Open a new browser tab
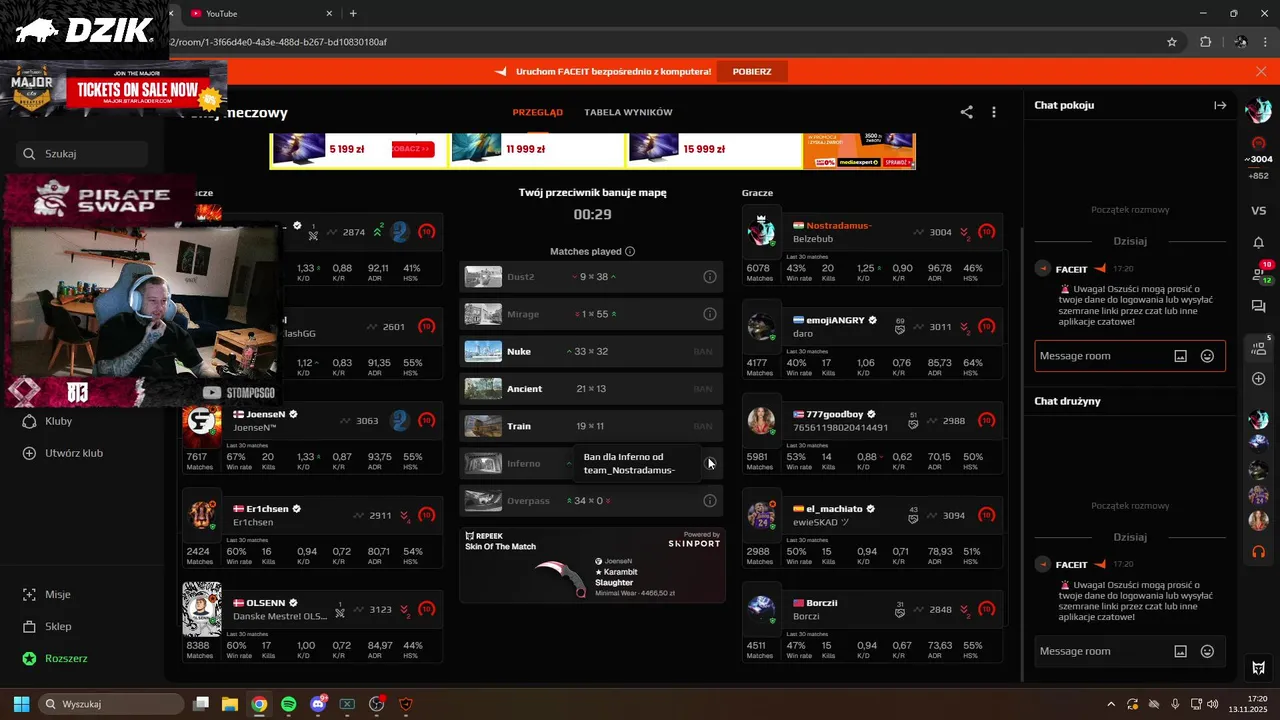This screenshot has height=720, width=1280. coord(353,14)
